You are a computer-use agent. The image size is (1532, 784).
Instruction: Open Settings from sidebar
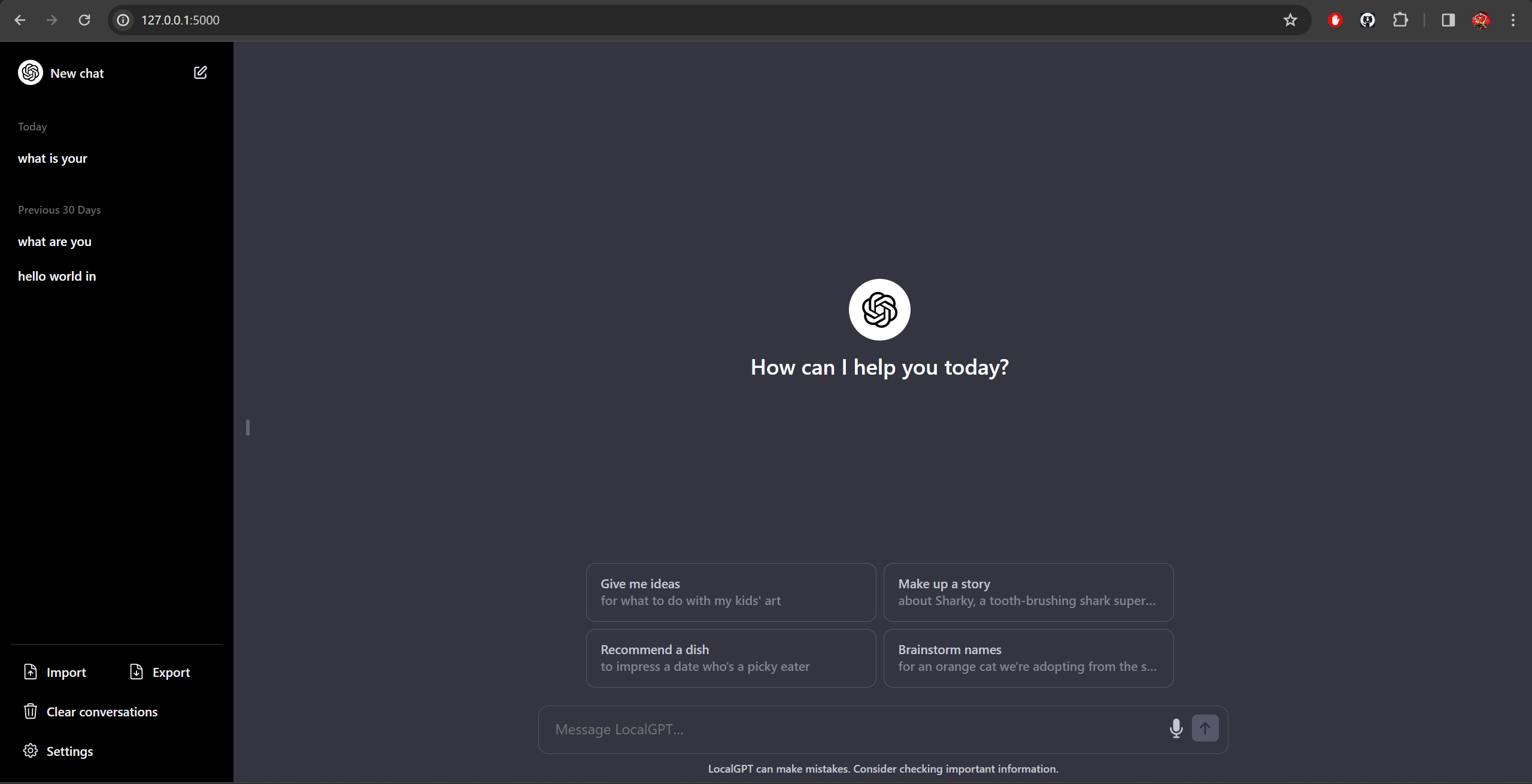coord(58,751)
